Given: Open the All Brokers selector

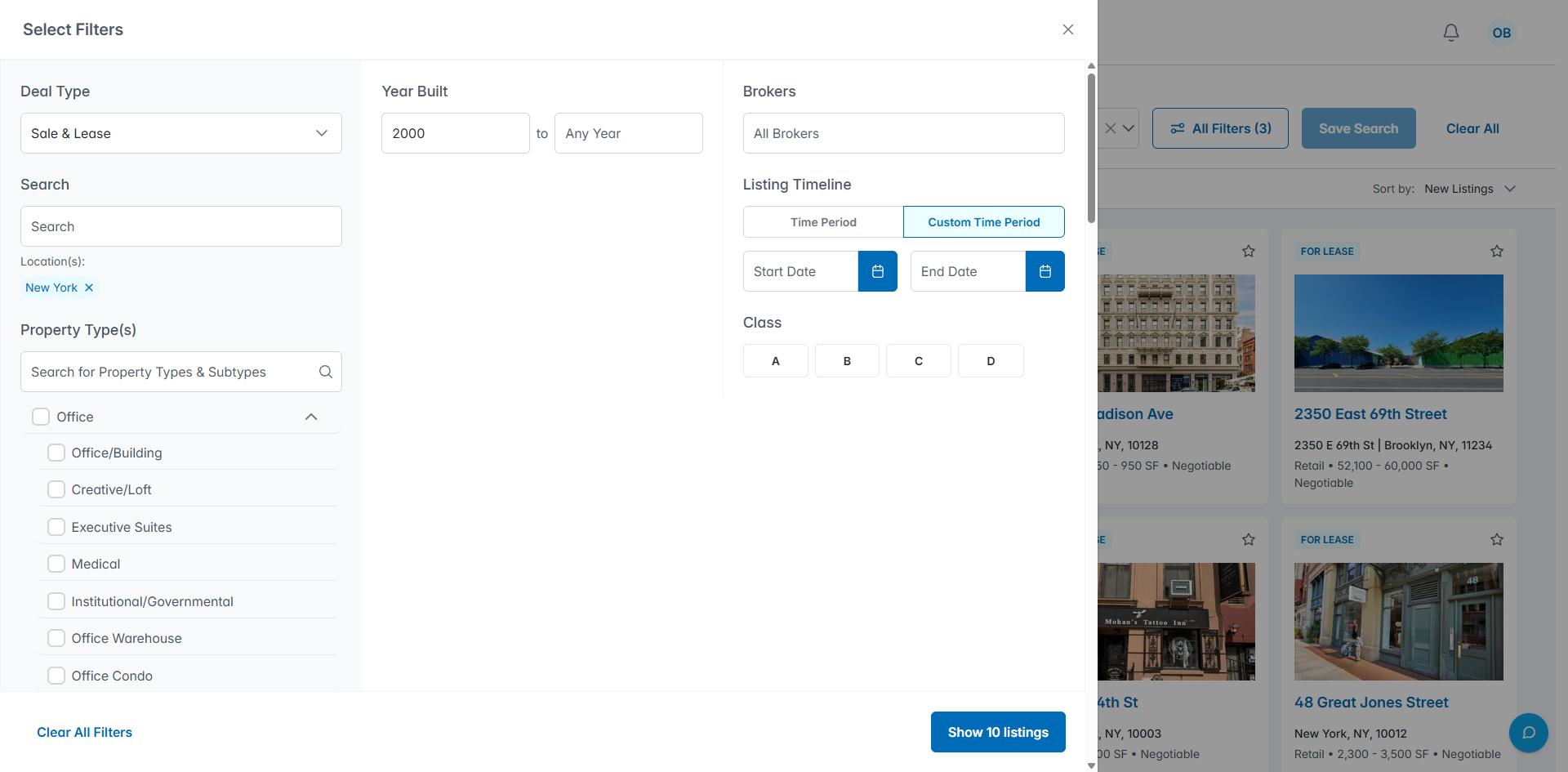Looking at the screenshot, I should coord(903,133).
